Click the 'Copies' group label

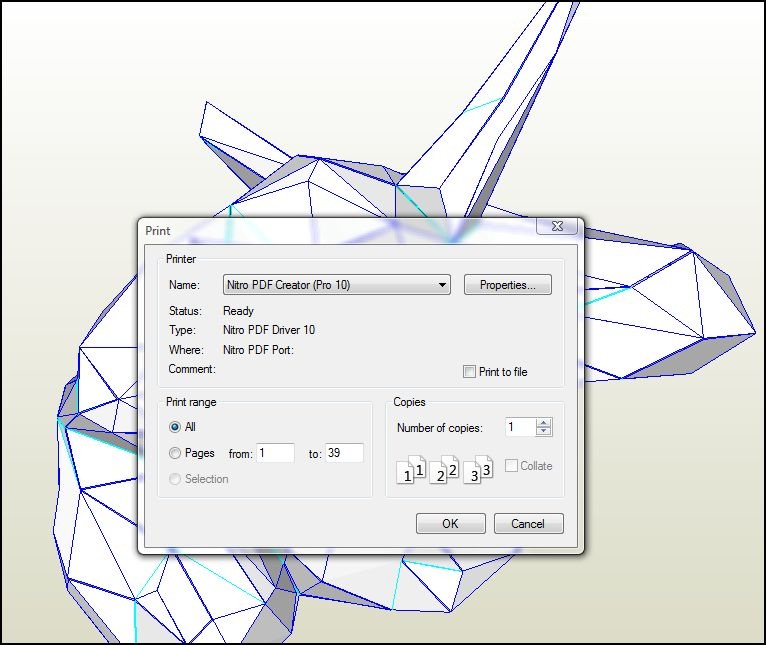tap(409, 402)
